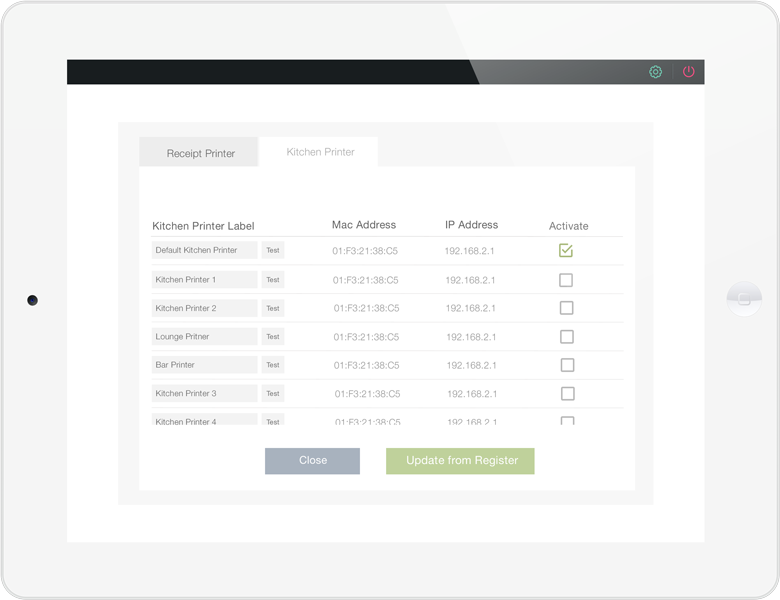Check the Bar Printer activate box
Screen dimensions: 780x600
pyautogui.click(x=567, y=365)
